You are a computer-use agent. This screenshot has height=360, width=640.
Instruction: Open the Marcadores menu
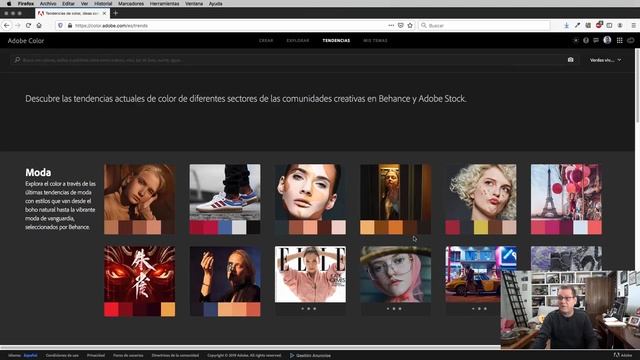[131, 3]
